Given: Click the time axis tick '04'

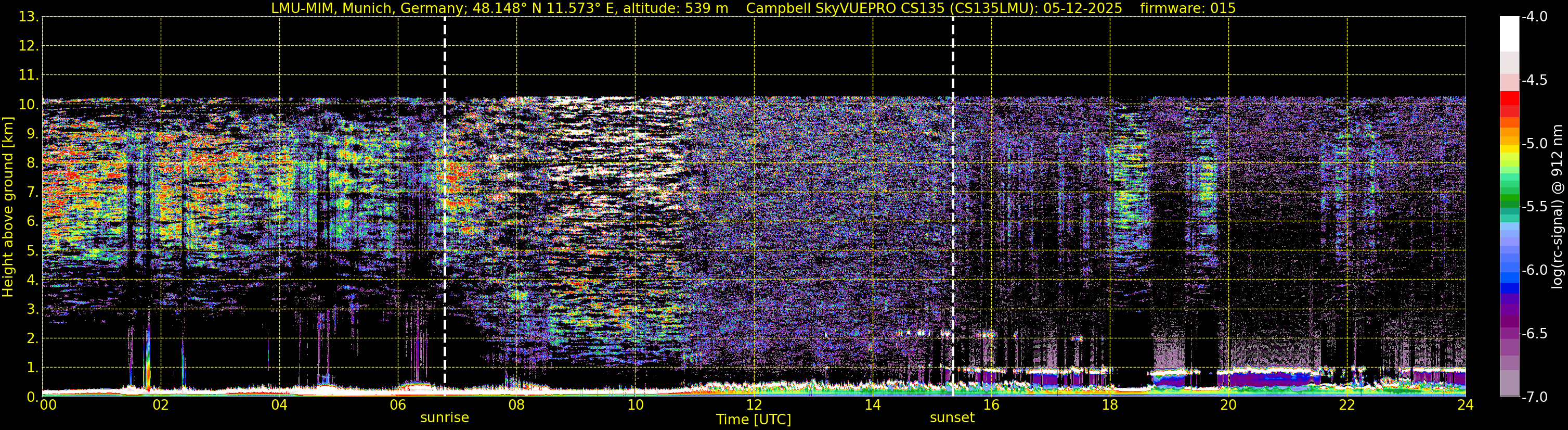Looking at the screenshot, I should [x=279, y=405].
